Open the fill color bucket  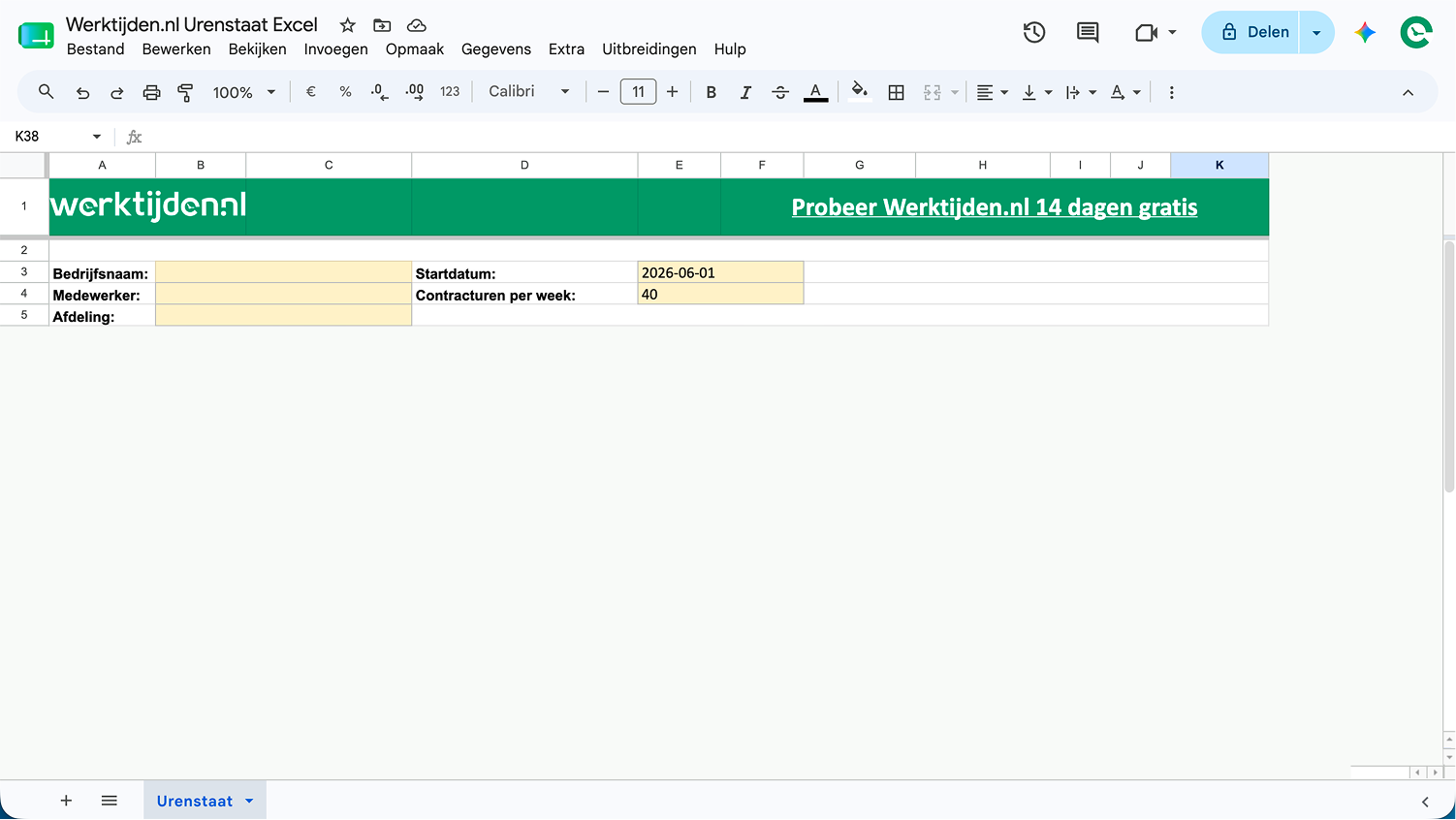(x=859, y=92)
